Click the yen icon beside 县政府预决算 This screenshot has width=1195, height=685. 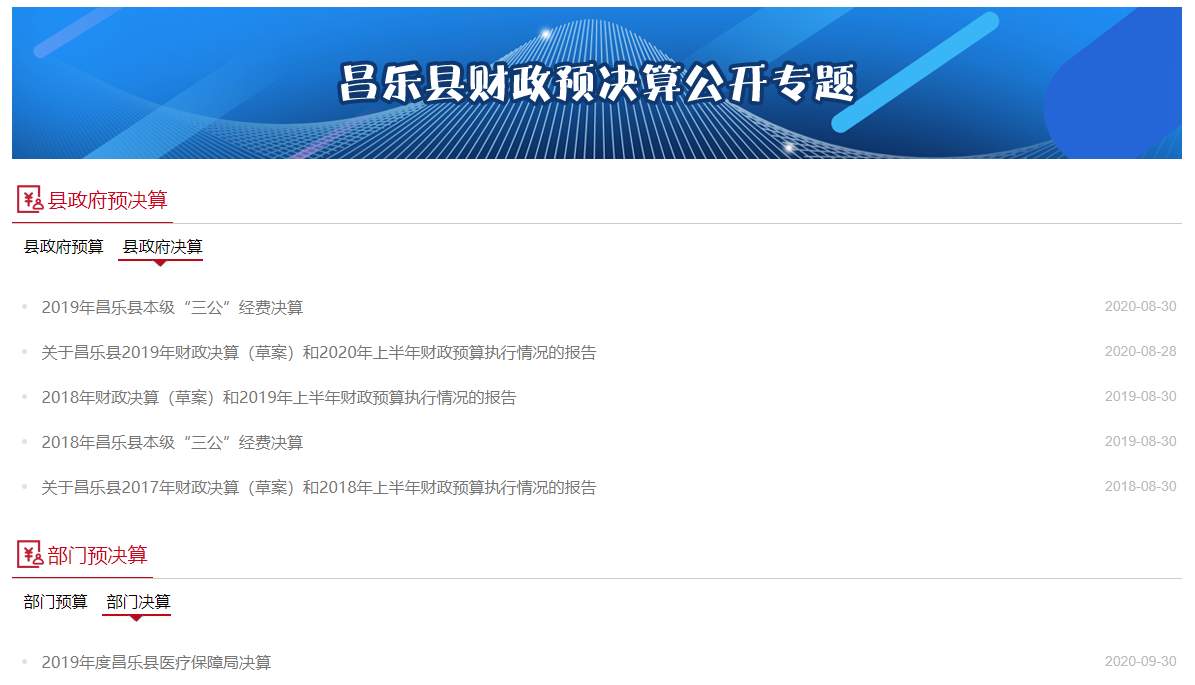30,200
